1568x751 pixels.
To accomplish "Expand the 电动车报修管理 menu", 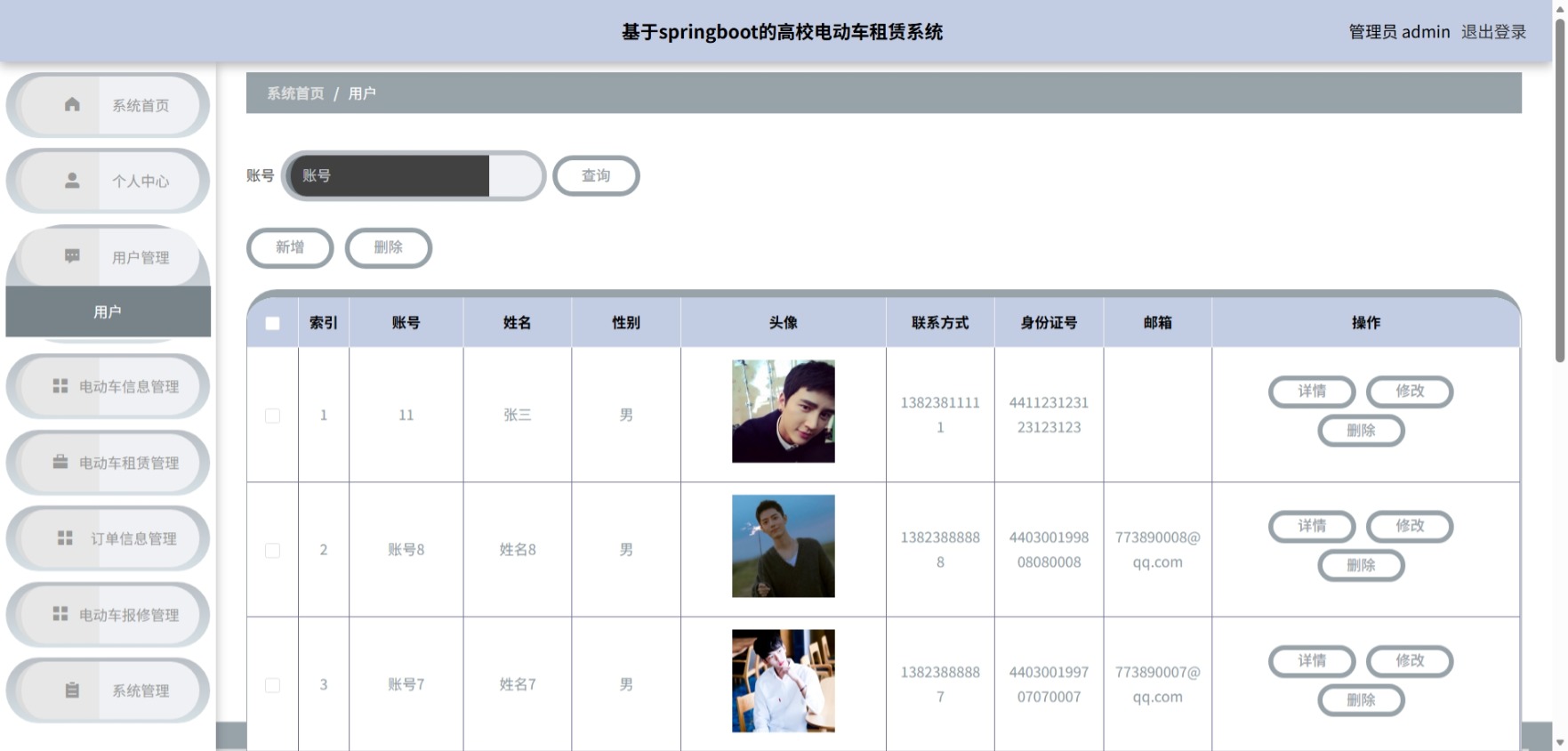I will tap(108, 614).
